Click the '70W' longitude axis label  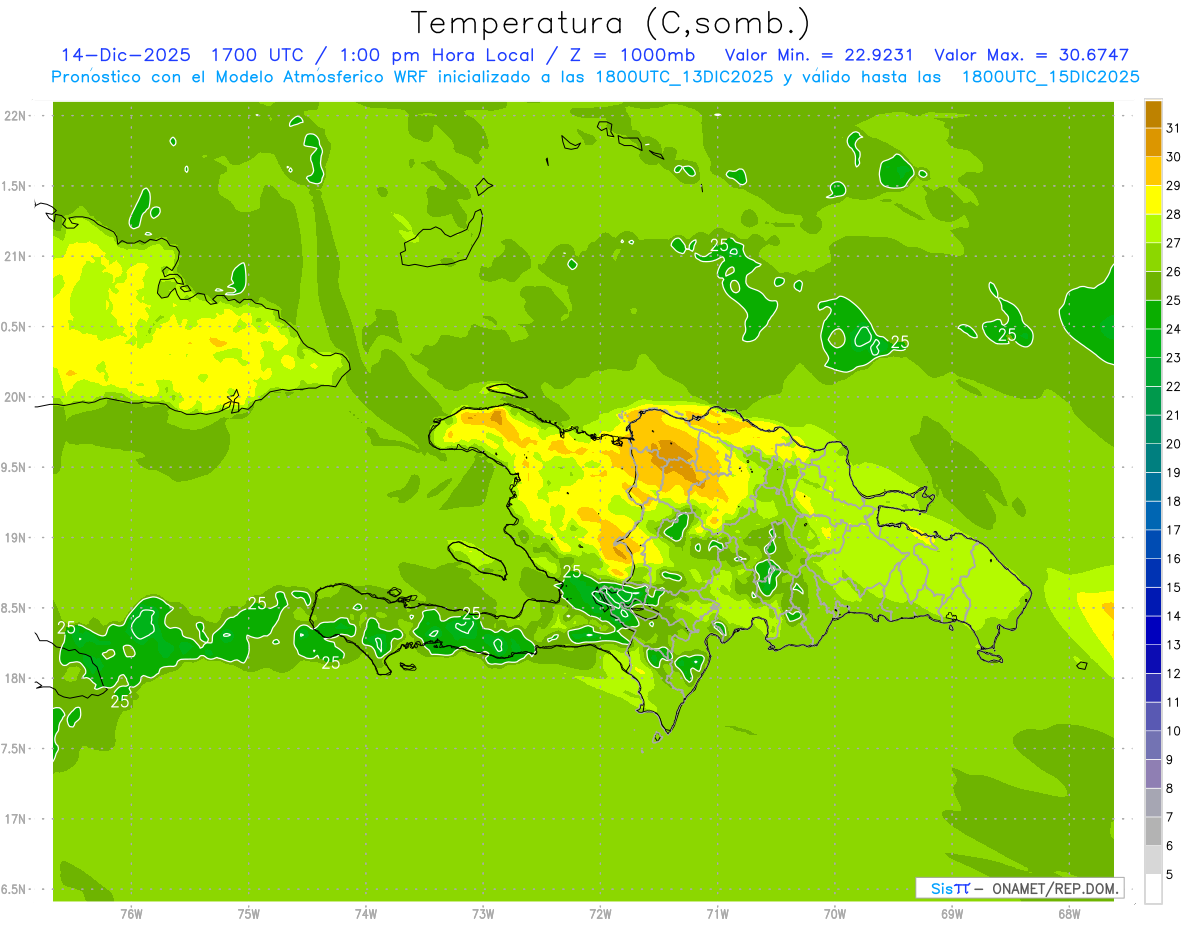coord(835,913)
